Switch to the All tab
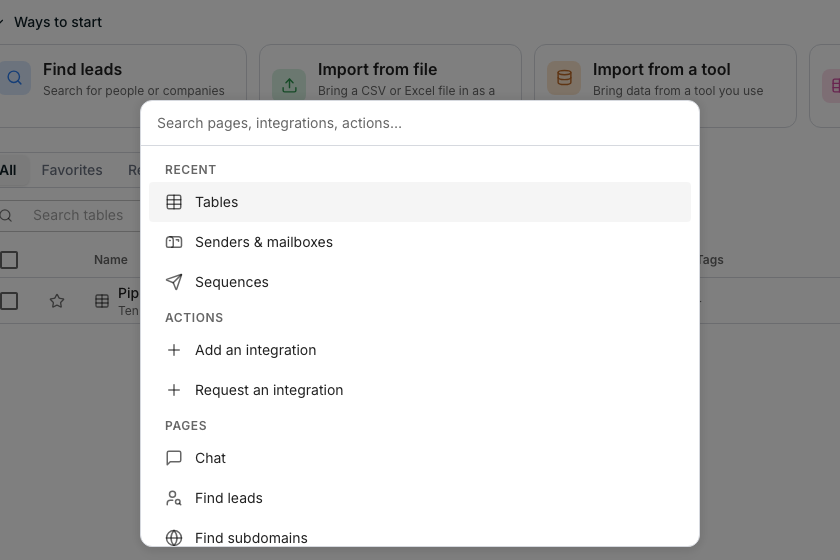The height and width of the screenshot is (560, 840). point(8,170)
